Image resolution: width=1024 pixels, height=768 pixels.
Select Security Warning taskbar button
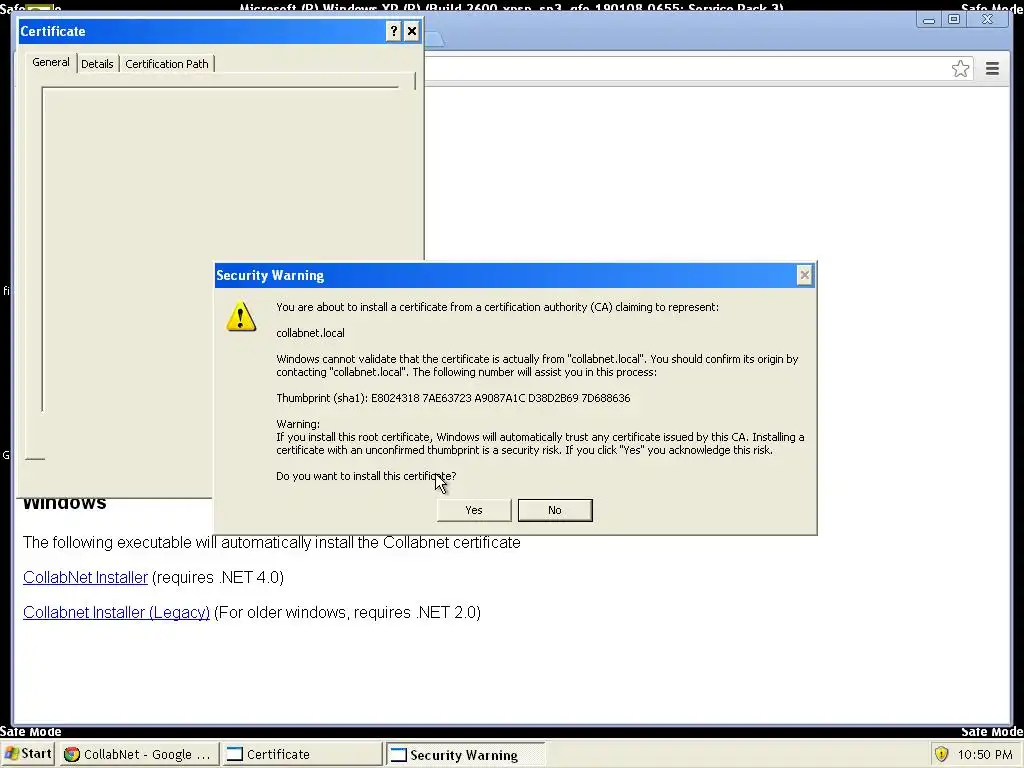[x=465, y=755]
